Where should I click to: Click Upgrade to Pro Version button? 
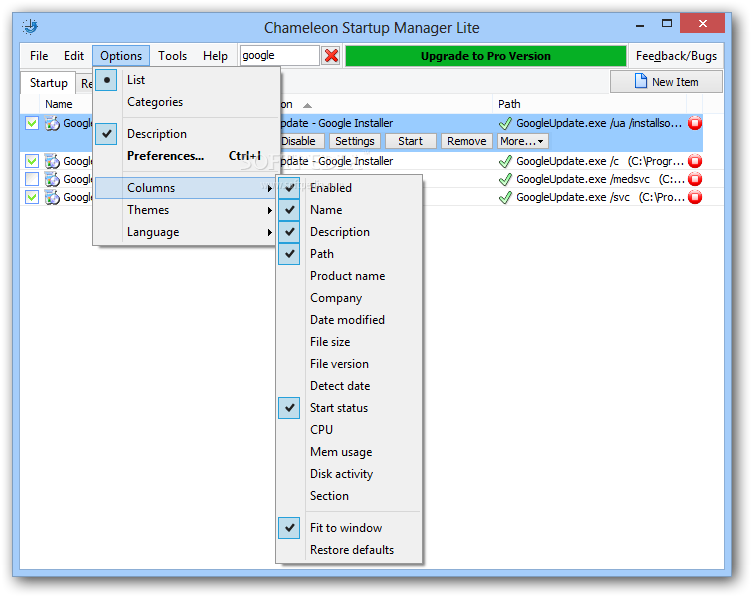coord(486,56)
